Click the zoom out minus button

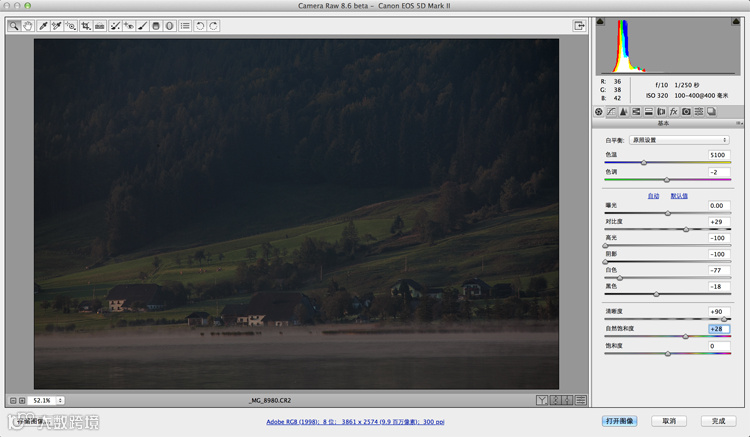click(x=13, y=401)
